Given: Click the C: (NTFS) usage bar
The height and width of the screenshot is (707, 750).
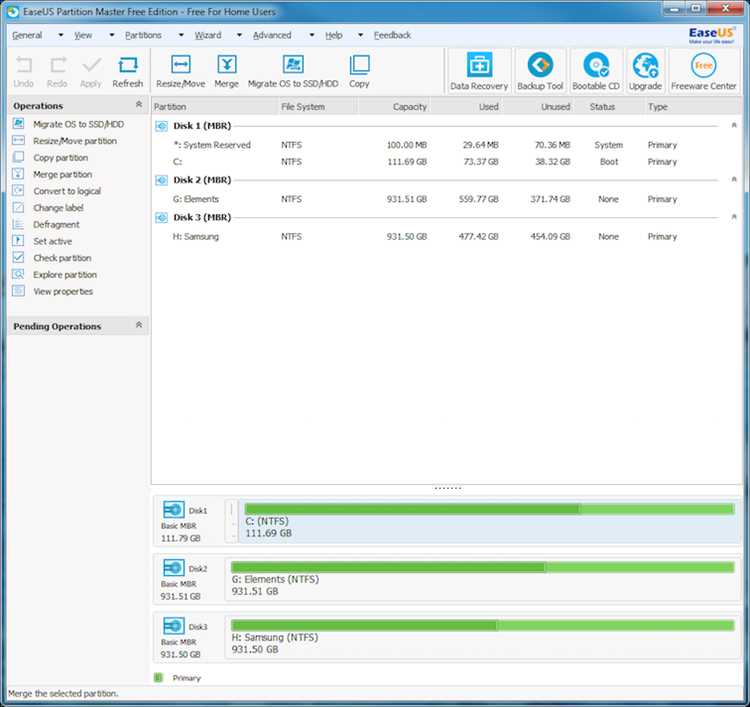Looking at the screenshot, I should click(489, 509).
